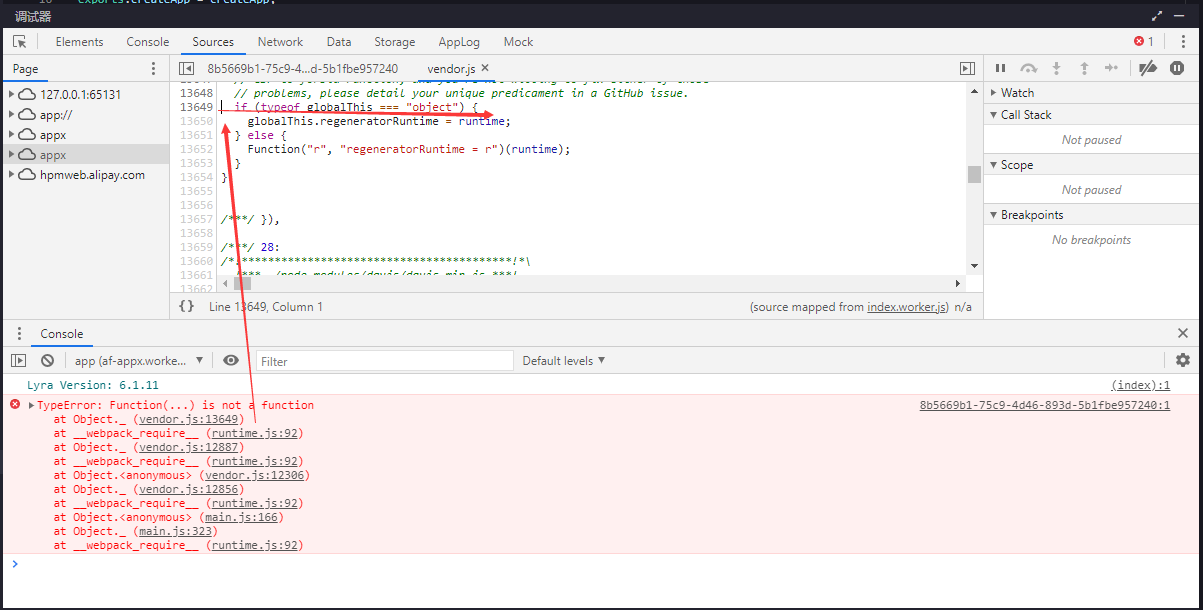
Task: Open the main.js:323 stack link
Action: 176,531
